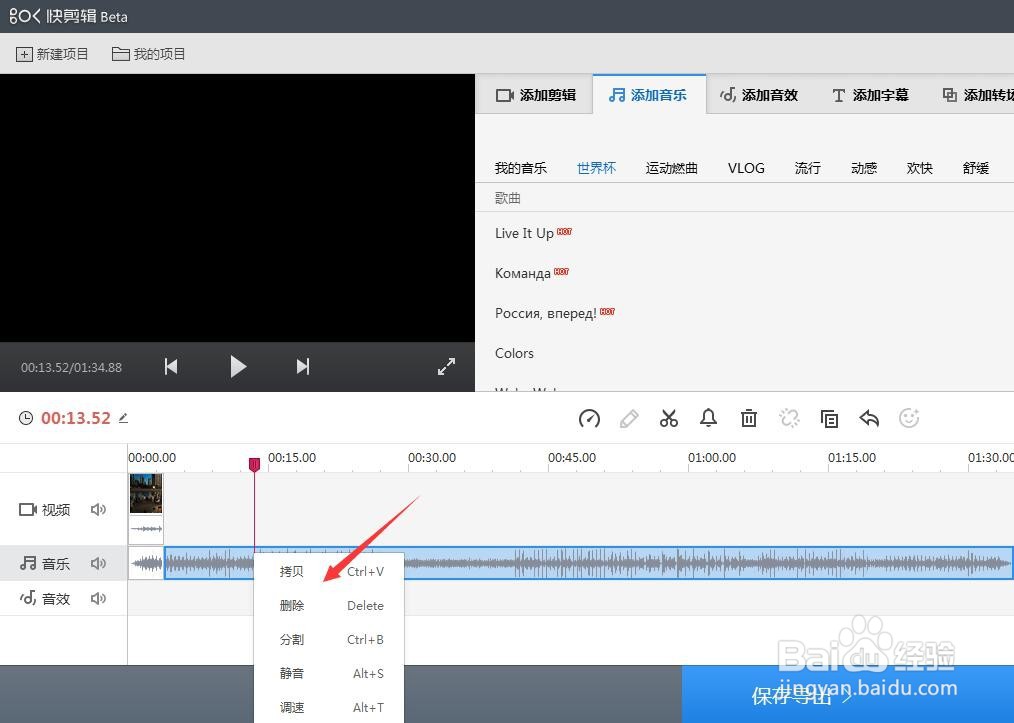The width and height of the screenshot is (1014, 723).
Task: Switch to 添加音效 tab
Action: (x=759, y=95)
